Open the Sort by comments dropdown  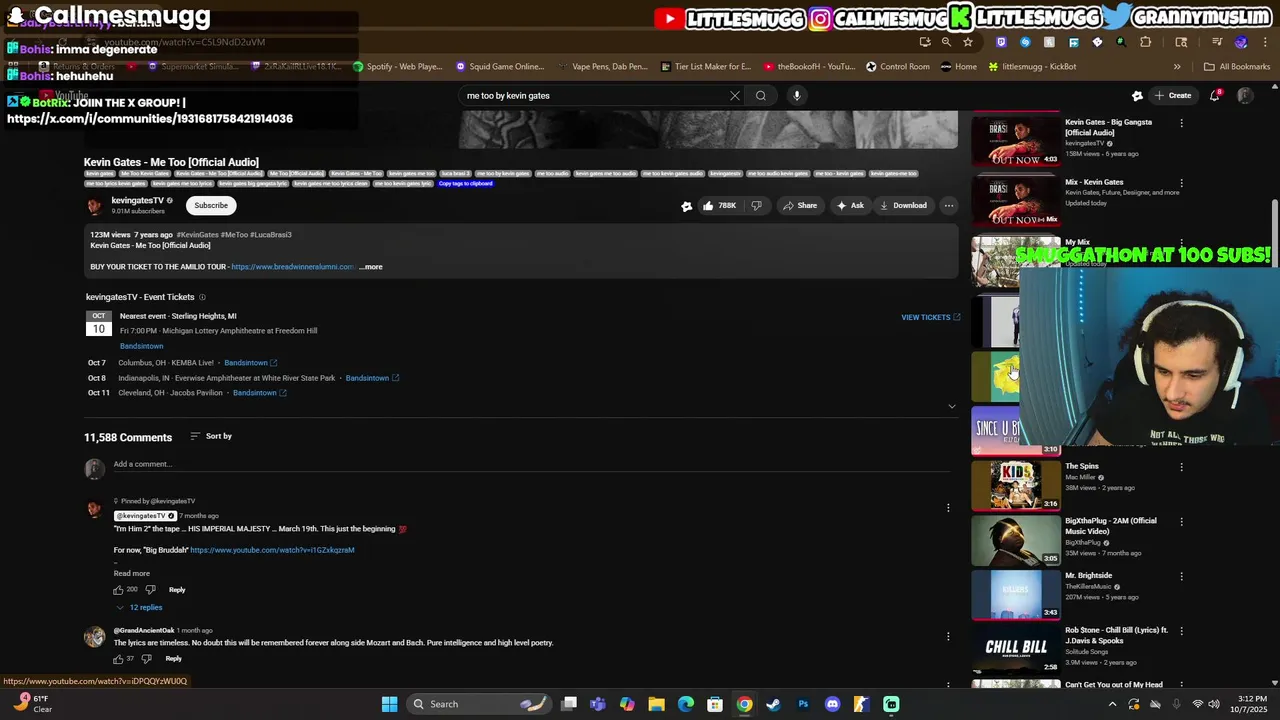point(210,436)
